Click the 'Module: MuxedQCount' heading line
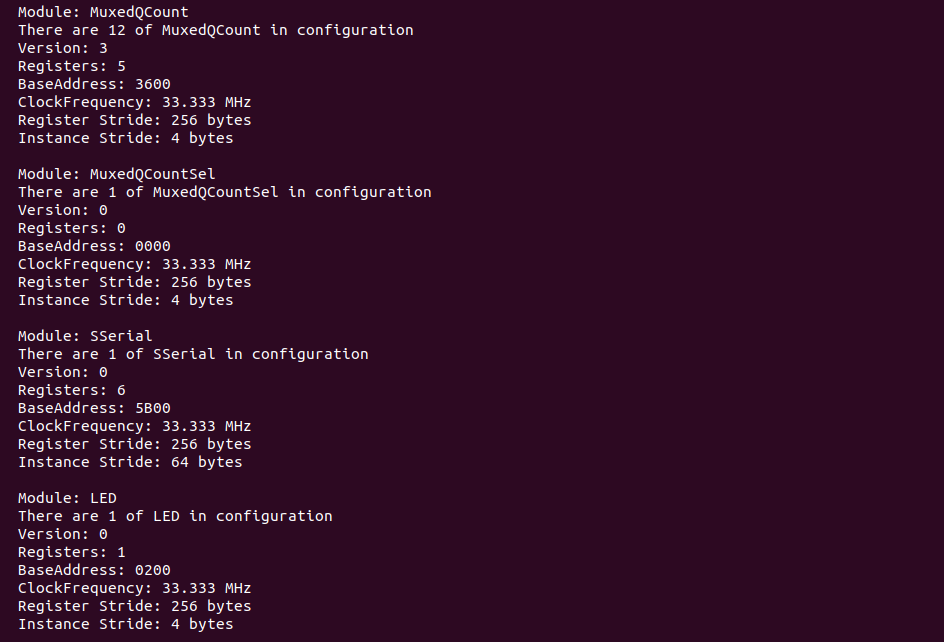 click(103, 12)
